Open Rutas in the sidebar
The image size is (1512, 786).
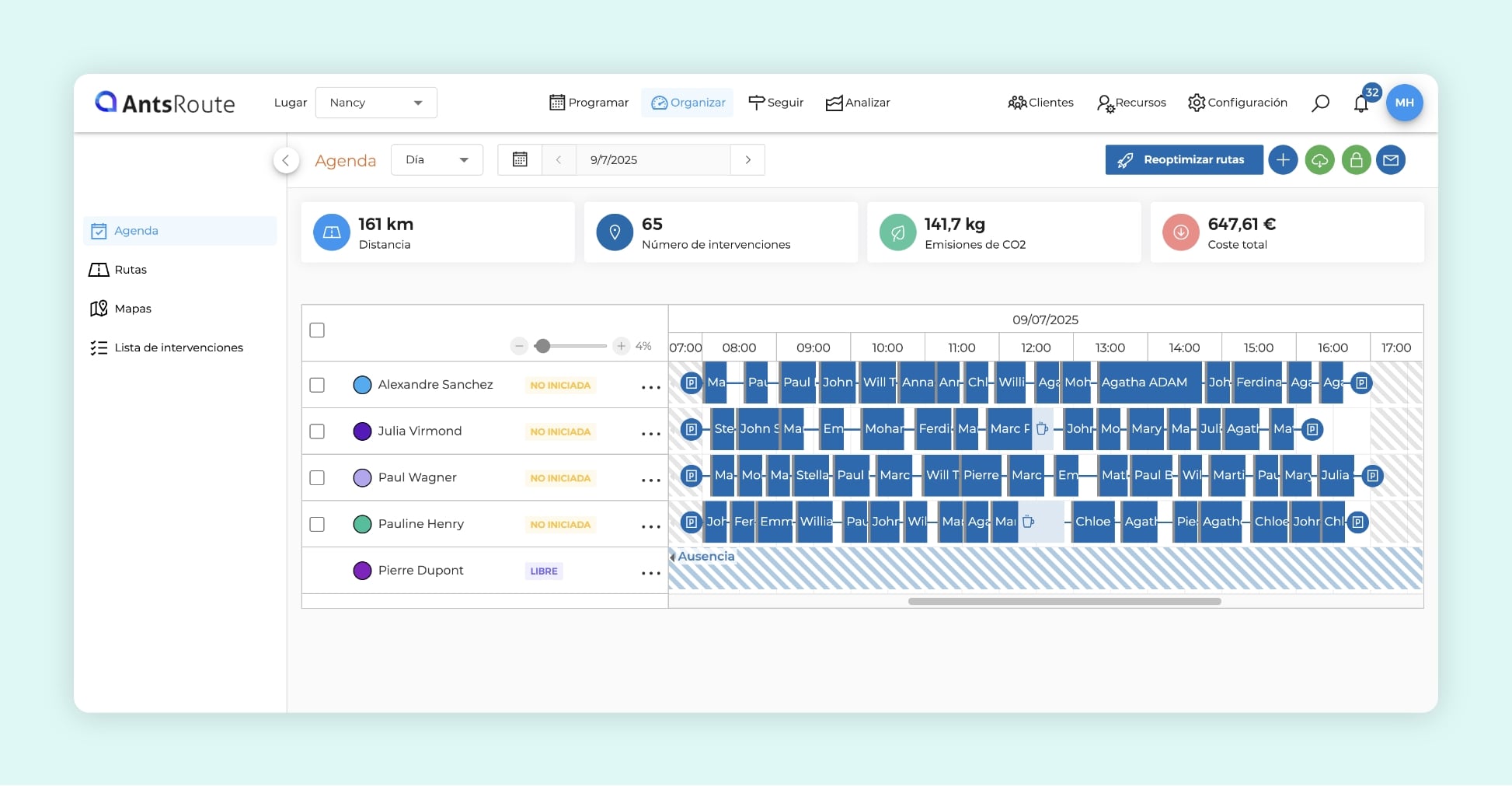(x=131, y=270)
